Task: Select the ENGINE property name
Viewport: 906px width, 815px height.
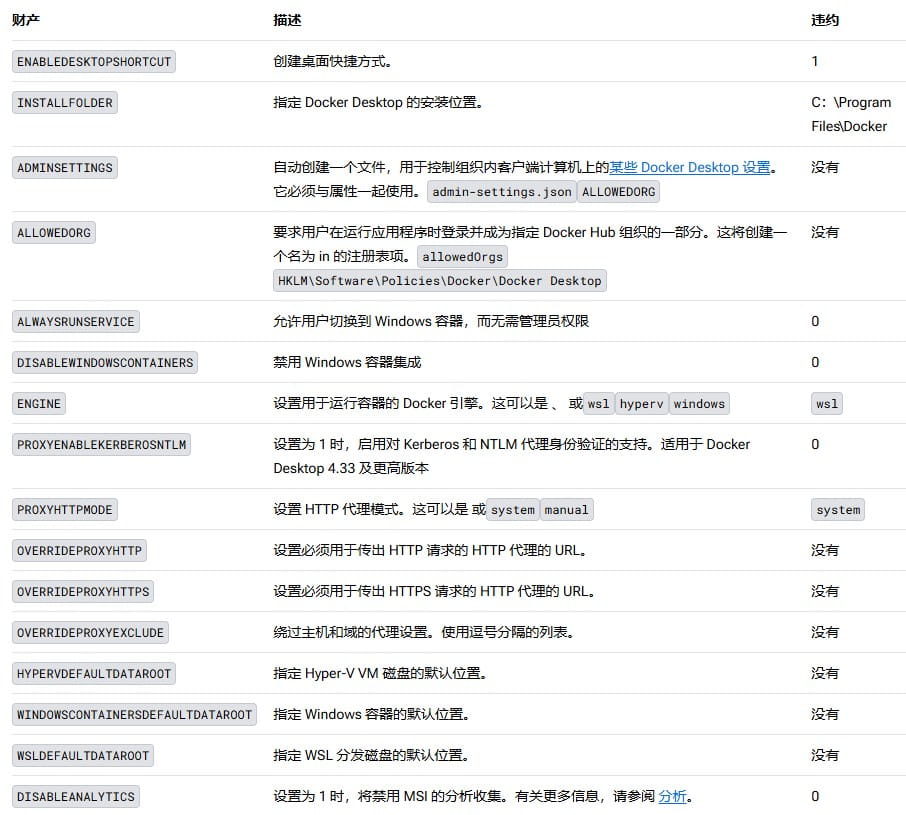Action: [x=39, y=404]
